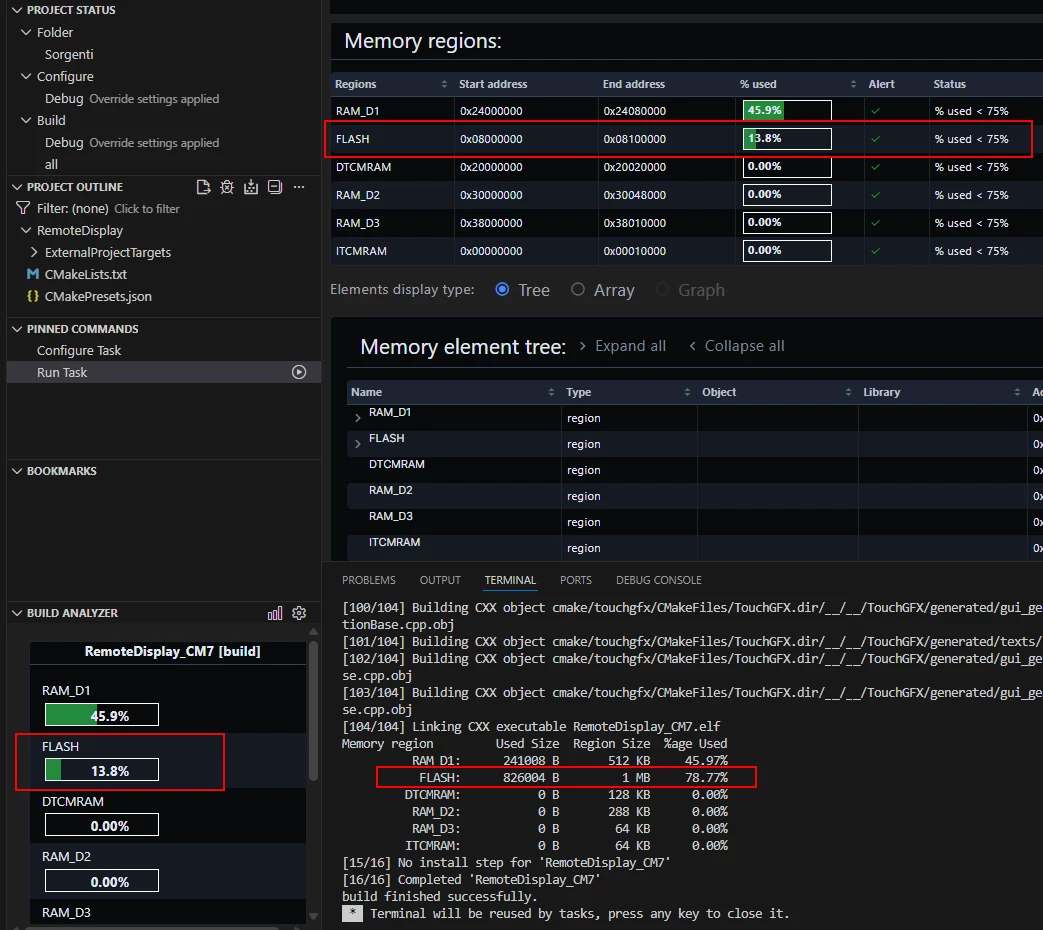Click the green check alert in DTCMRAM row
Image resolution: width=1043 pixels, height=930 pixels.
pyautogui.click(x=875, y=167)
